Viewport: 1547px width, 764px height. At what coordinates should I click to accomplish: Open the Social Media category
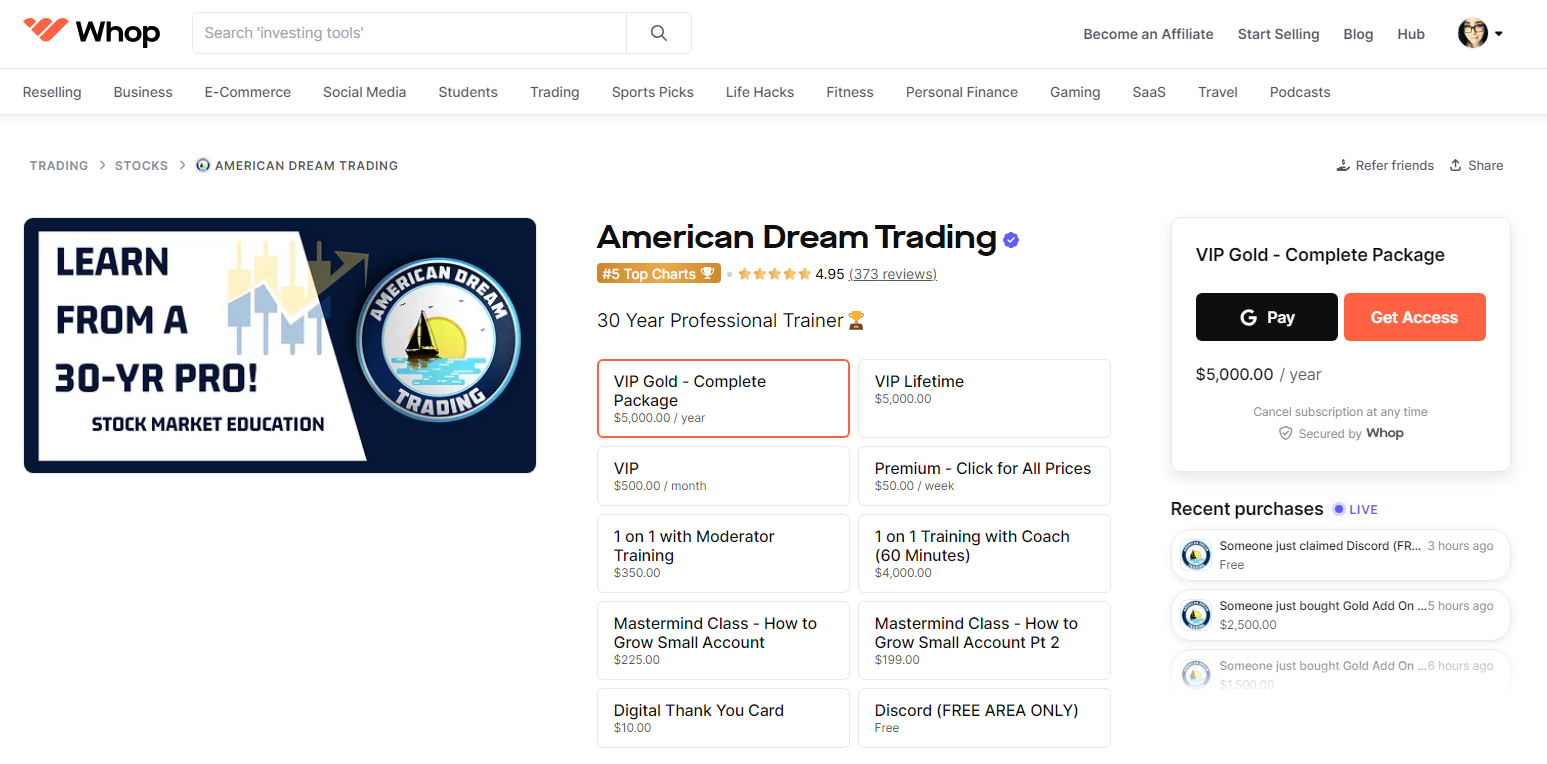point(365,92)
